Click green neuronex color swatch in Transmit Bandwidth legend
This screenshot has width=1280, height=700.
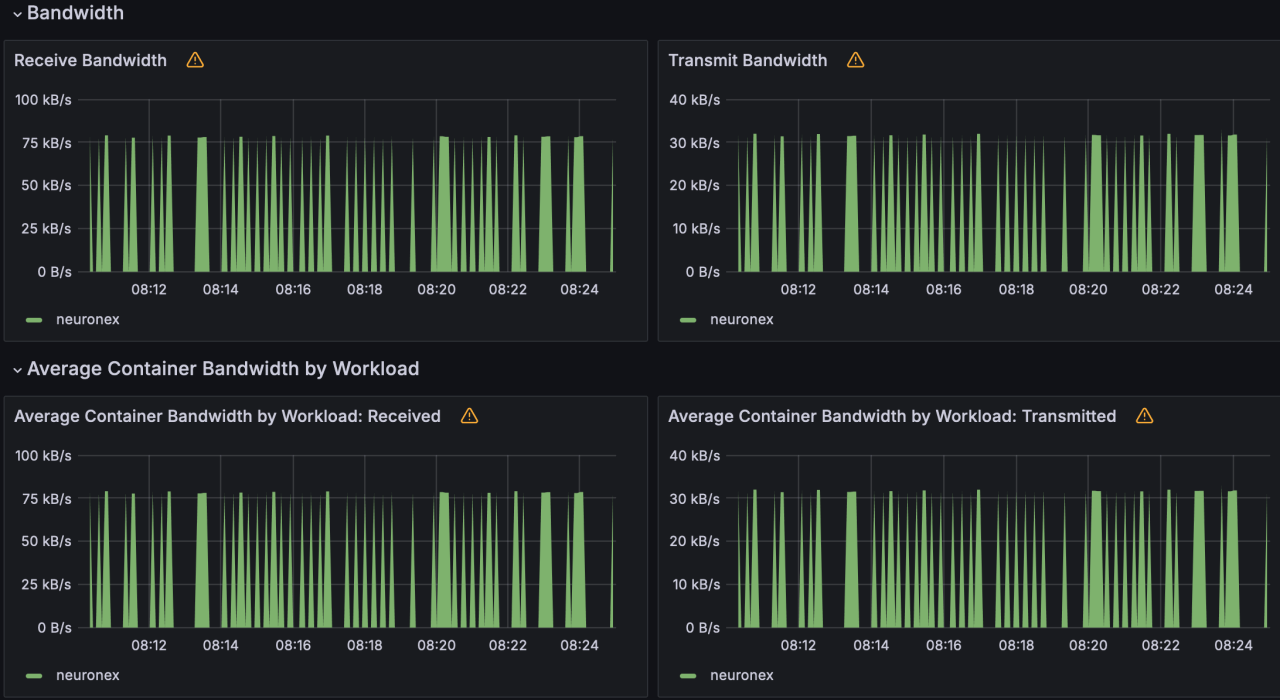point(688,320)
